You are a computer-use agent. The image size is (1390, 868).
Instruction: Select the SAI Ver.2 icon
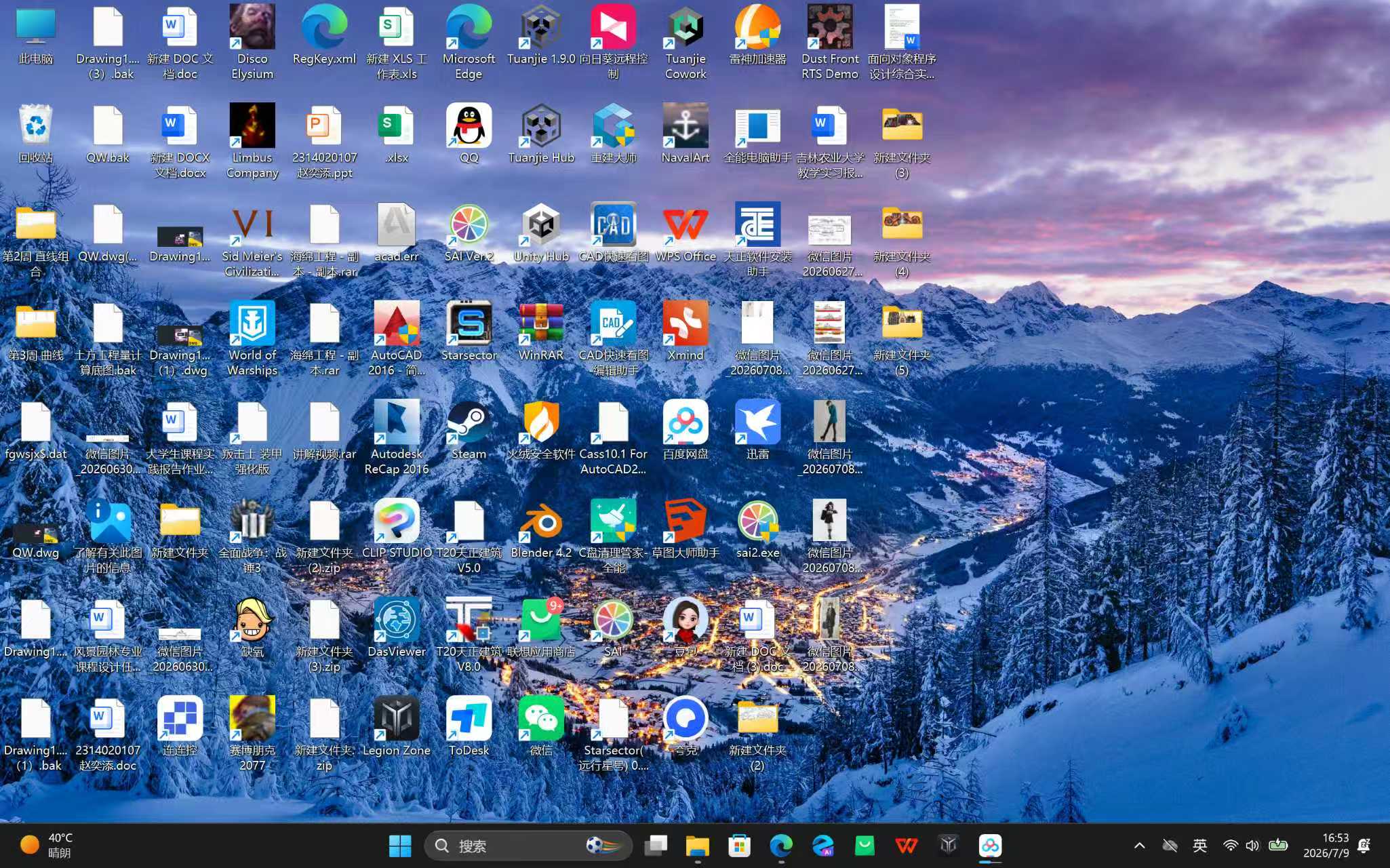point(469,232)
